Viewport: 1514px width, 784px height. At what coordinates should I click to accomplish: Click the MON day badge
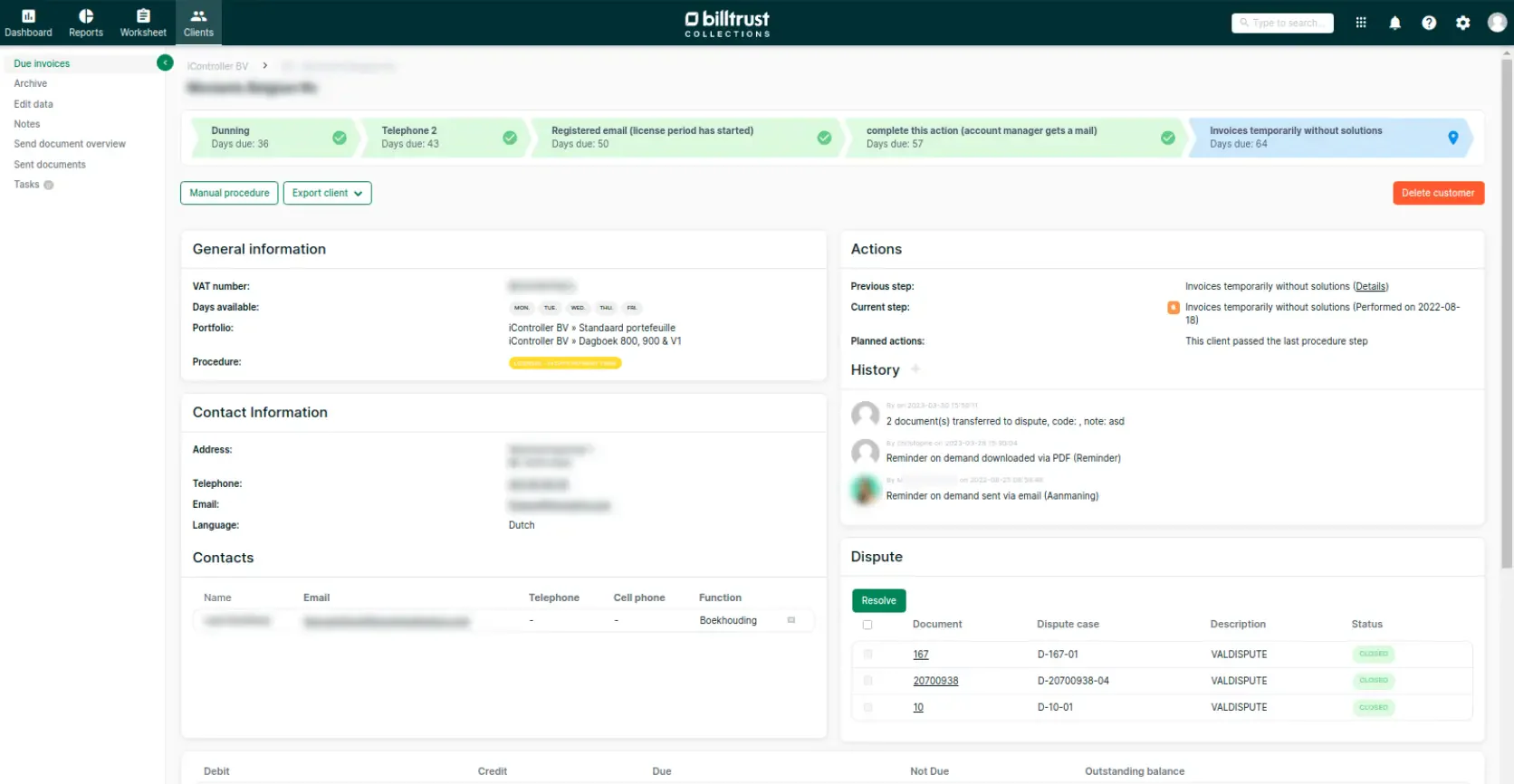pyautogui.click(x=522, y=308)
